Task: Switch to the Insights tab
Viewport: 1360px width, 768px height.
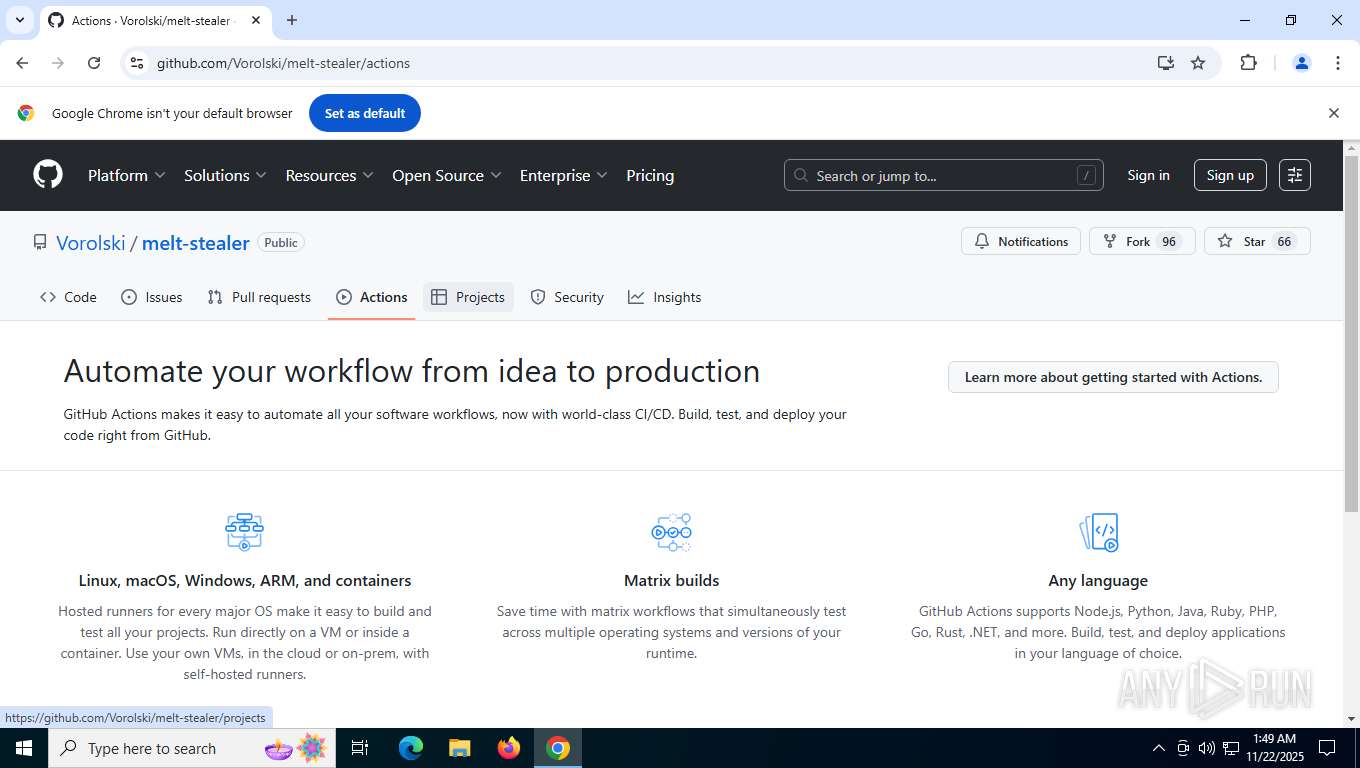Action: coord(665,297)
